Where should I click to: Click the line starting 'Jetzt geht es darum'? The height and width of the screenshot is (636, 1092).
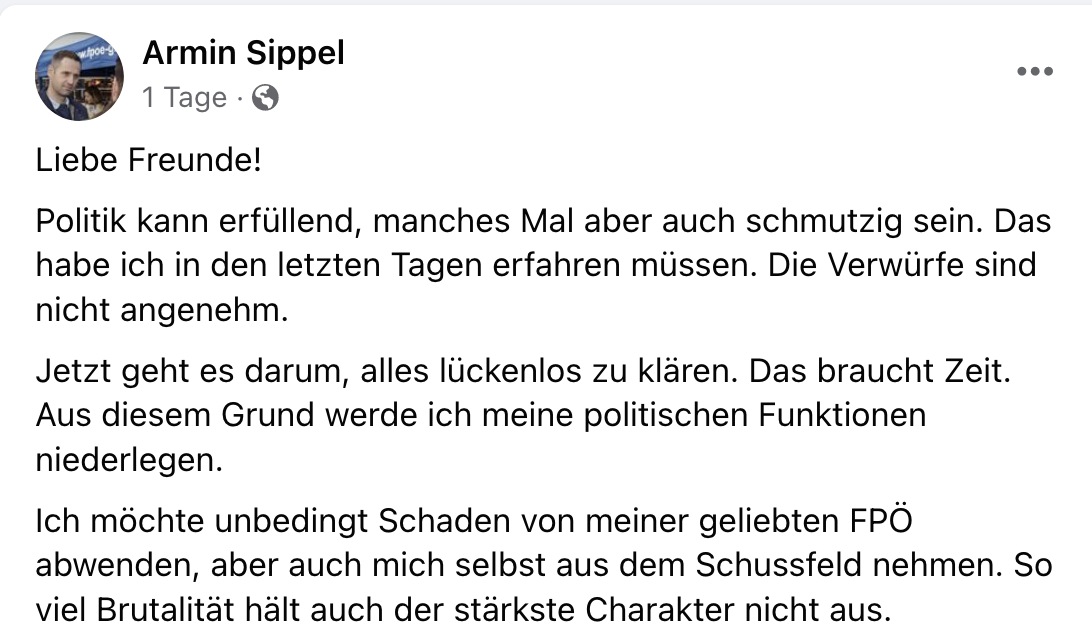click(x=523, y=371)
